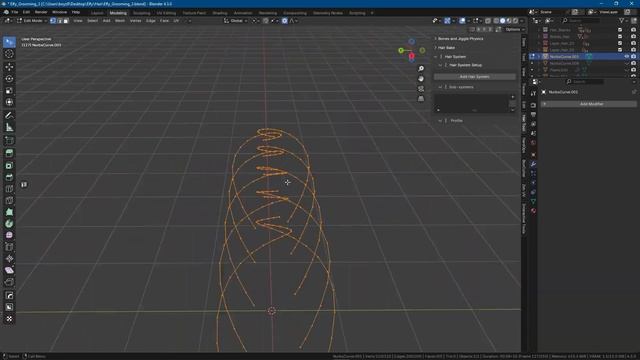This screenshot has height=360, width=640.
Task: Click the zoom magnifier in viewport
Action: tap(421, 69)
